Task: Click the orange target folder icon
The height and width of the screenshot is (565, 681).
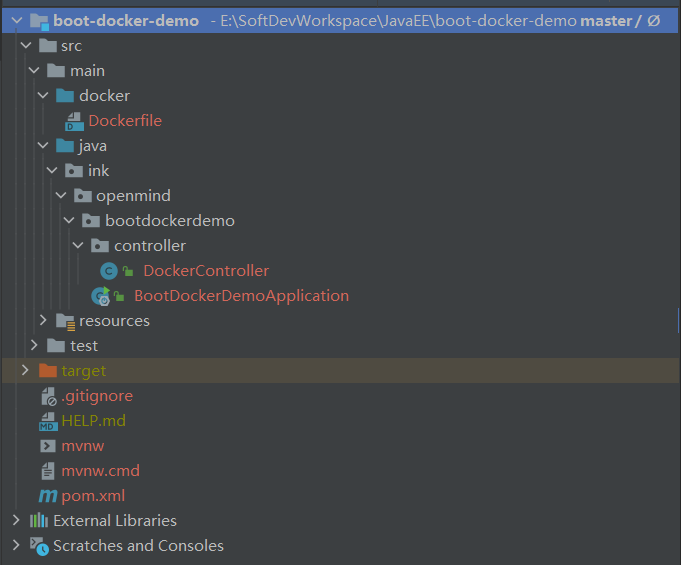Action: point(47,371)
